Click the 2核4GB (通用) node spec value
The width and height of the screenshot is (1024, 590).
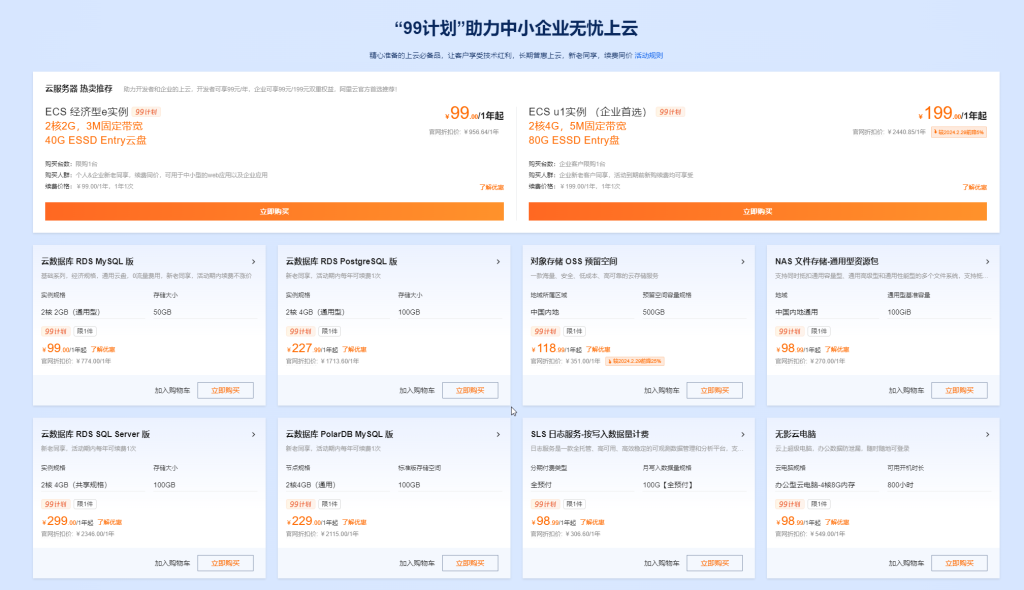310,485
